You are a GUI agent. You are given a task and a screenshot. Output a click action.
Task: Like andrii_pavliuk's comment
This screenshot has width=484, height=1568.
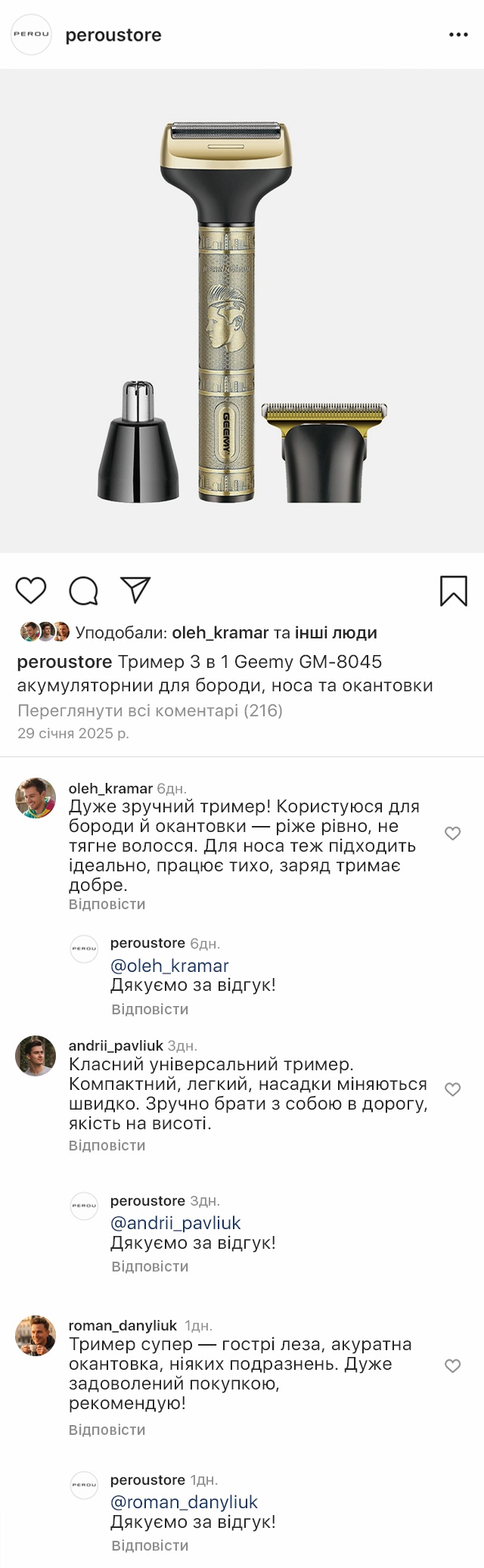pyautogui.click(x=452, y=1089)
